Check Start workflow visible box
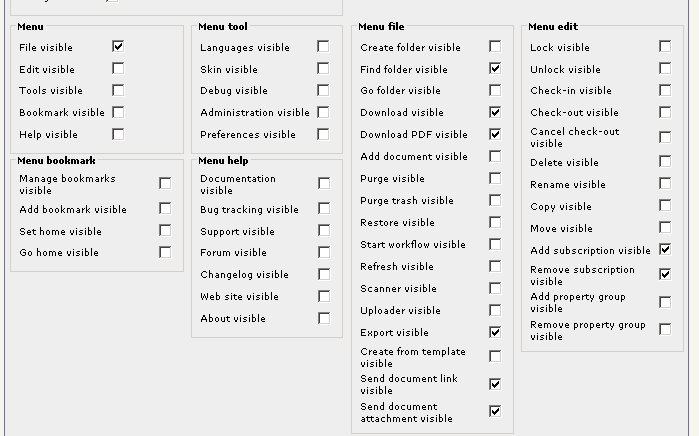699x436 pixels. (x=495, y=244)
